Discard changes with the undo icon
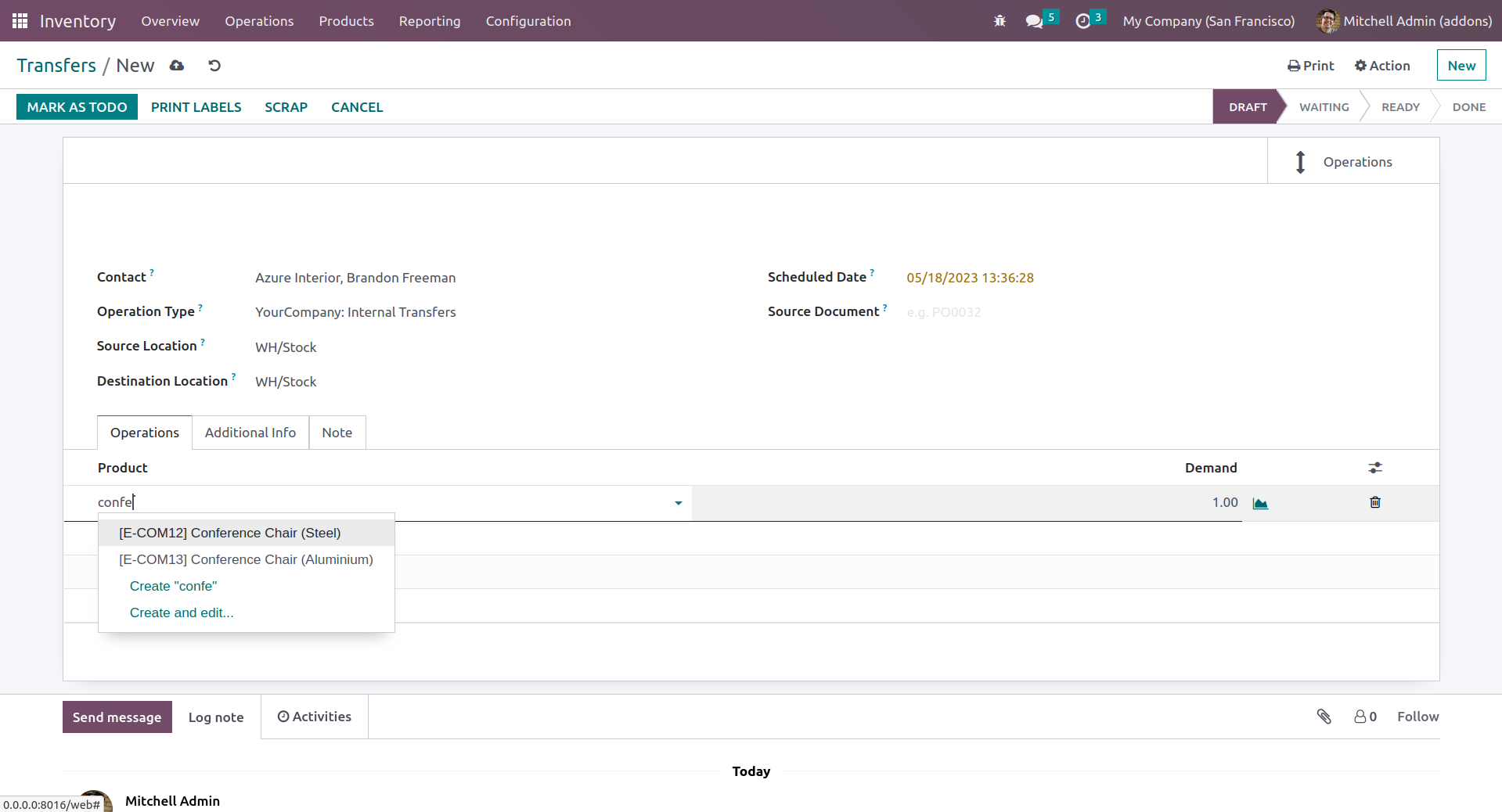 pyautogui.click(x=214, y=66)
